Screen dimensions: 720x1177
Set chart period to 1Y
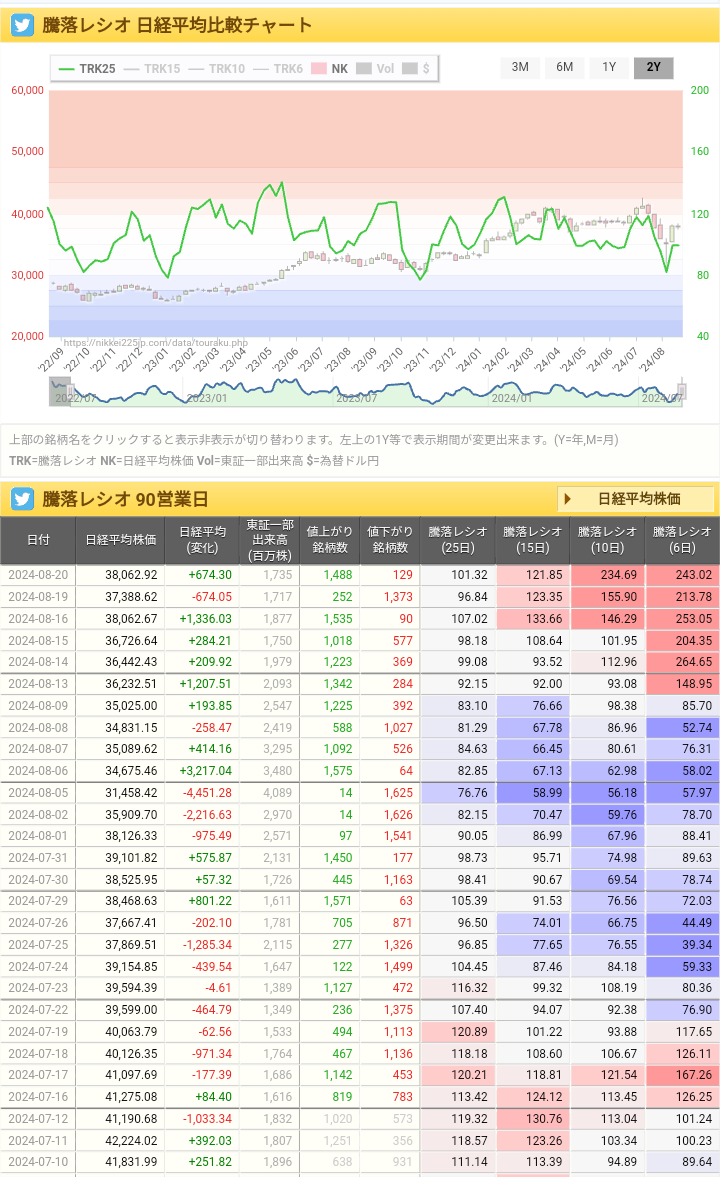click(x=609, y=67)
